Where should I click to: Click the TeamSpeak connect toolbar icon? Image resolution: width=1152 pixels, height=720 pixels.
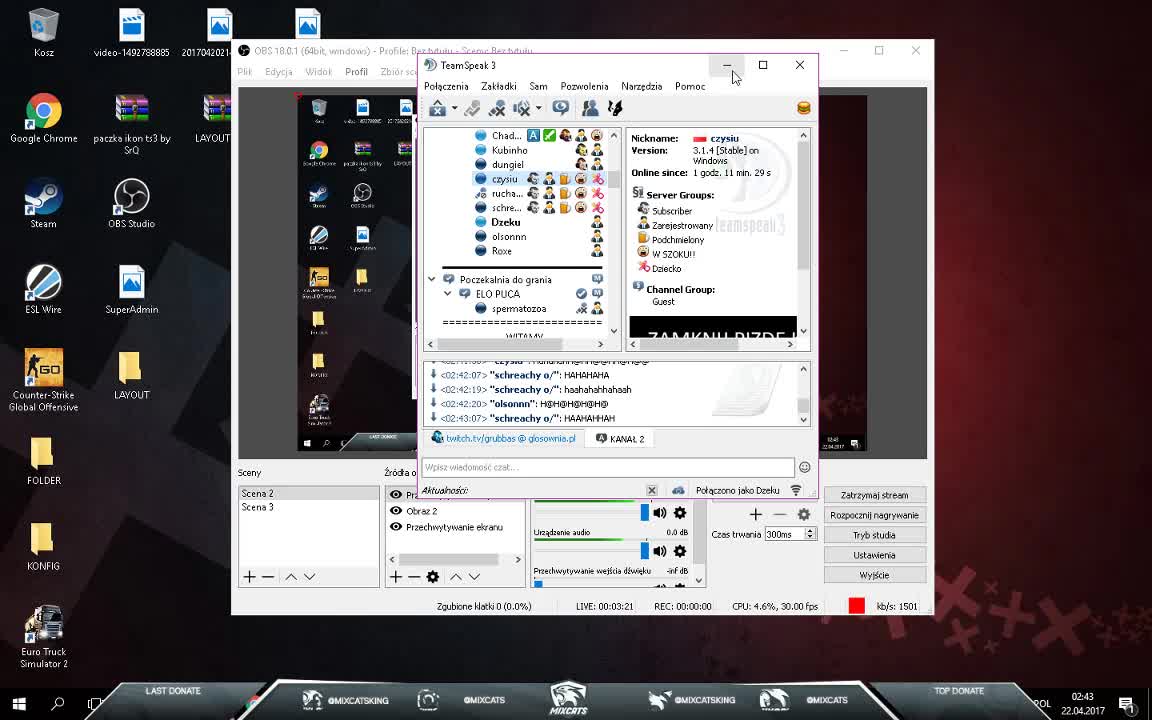[437, 108]
